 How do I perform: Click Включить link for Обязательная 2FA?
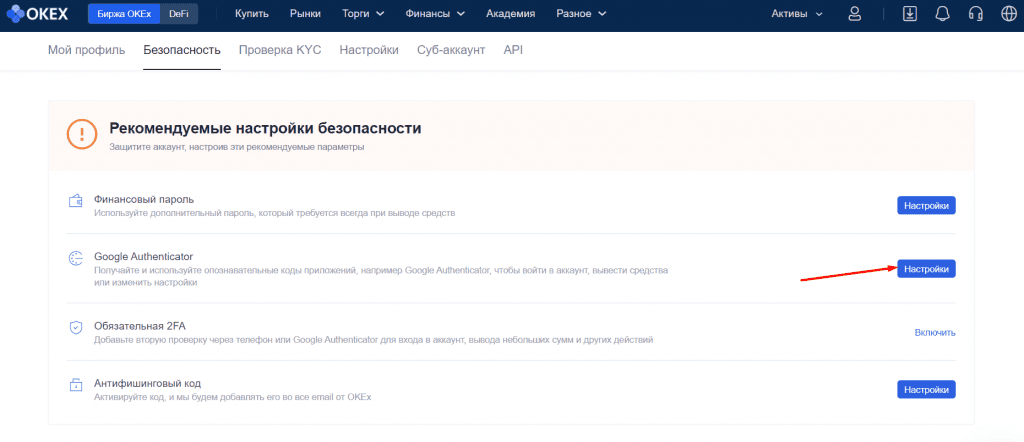[935, 332]
